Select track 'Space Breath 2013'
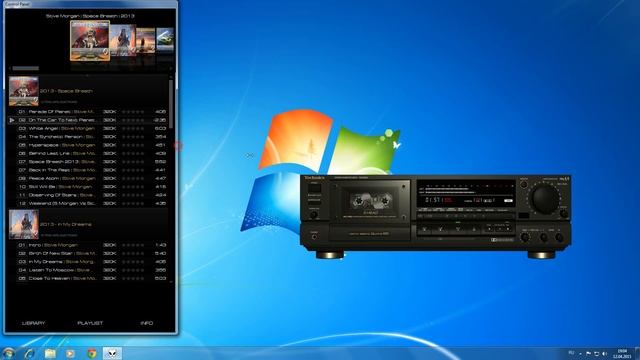Screen dimensions: 640x360 pyautogui.click(x=88, y=162)
